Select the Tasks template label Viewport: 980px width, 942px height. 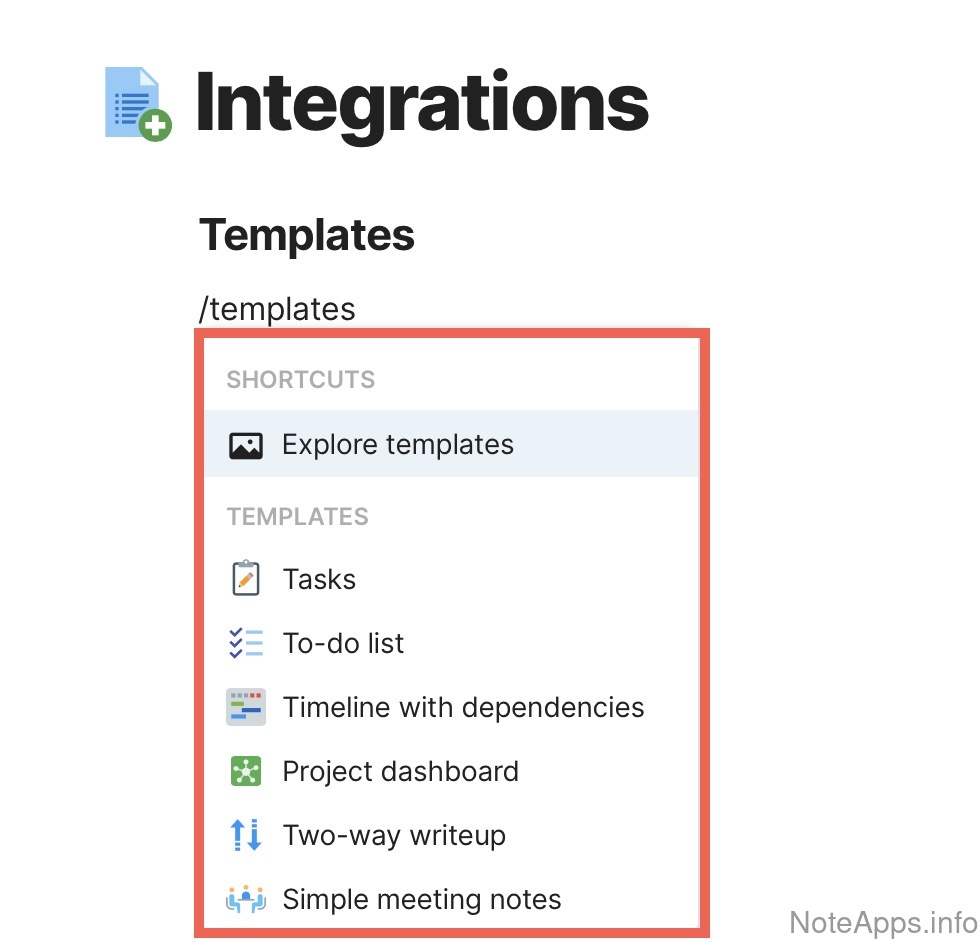pyautogui.click(x=319, y=579)
